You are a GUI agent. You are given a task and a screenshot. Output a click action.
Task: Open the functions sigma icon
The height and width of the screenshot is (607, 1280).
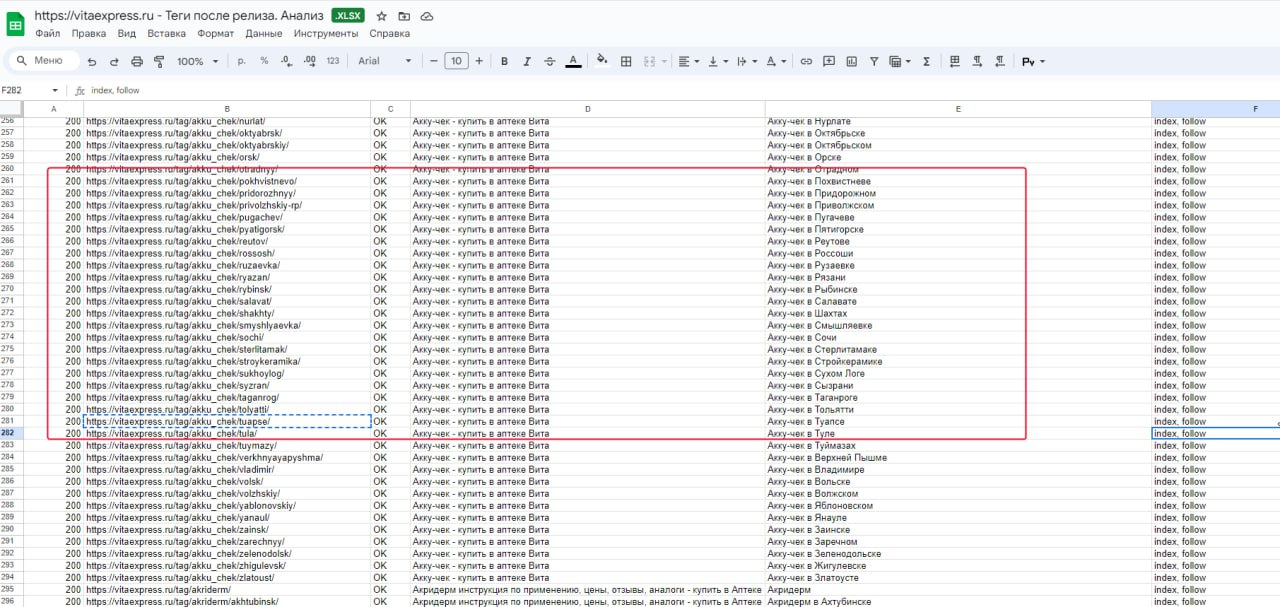tap(926, 61)
